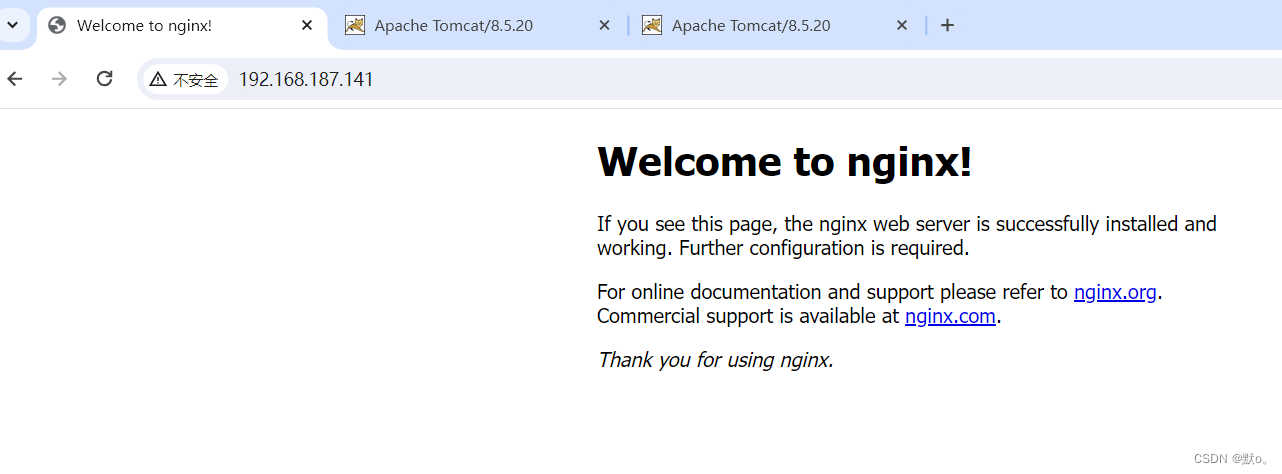The height and width of the screenshot is (474, 1282).
Task: Close the first Apache Tomcat/8.5.20 tab
Action: [604, 25]
